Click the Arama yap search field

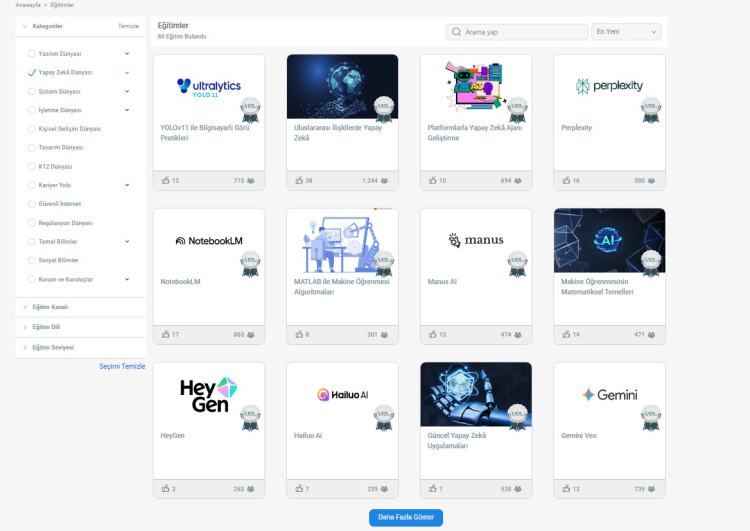click(x=522, y=32)
